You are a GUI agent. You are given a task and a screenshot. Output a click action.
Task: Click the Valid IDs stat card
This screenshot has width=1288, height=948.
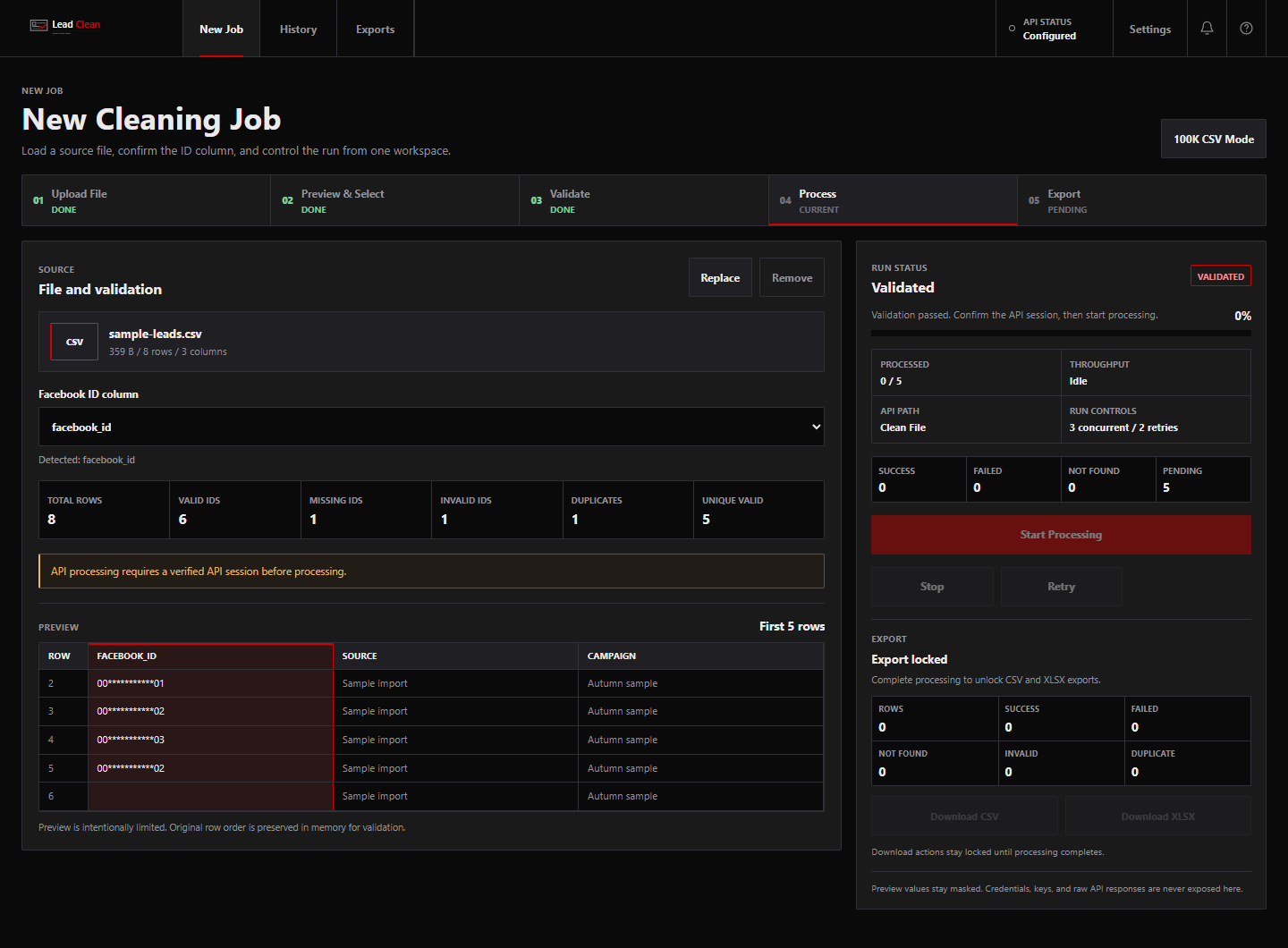point(235,510)
